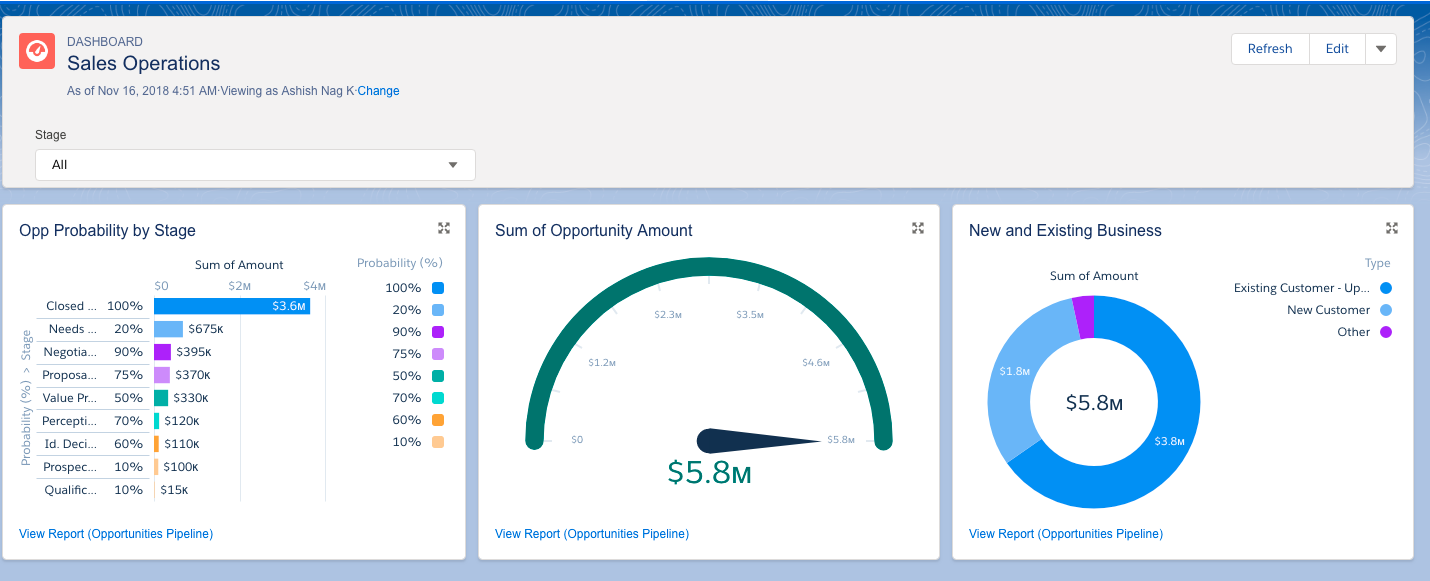Open View Report link under gauge chart
The image size is (1430, 581).
point(592,534)
